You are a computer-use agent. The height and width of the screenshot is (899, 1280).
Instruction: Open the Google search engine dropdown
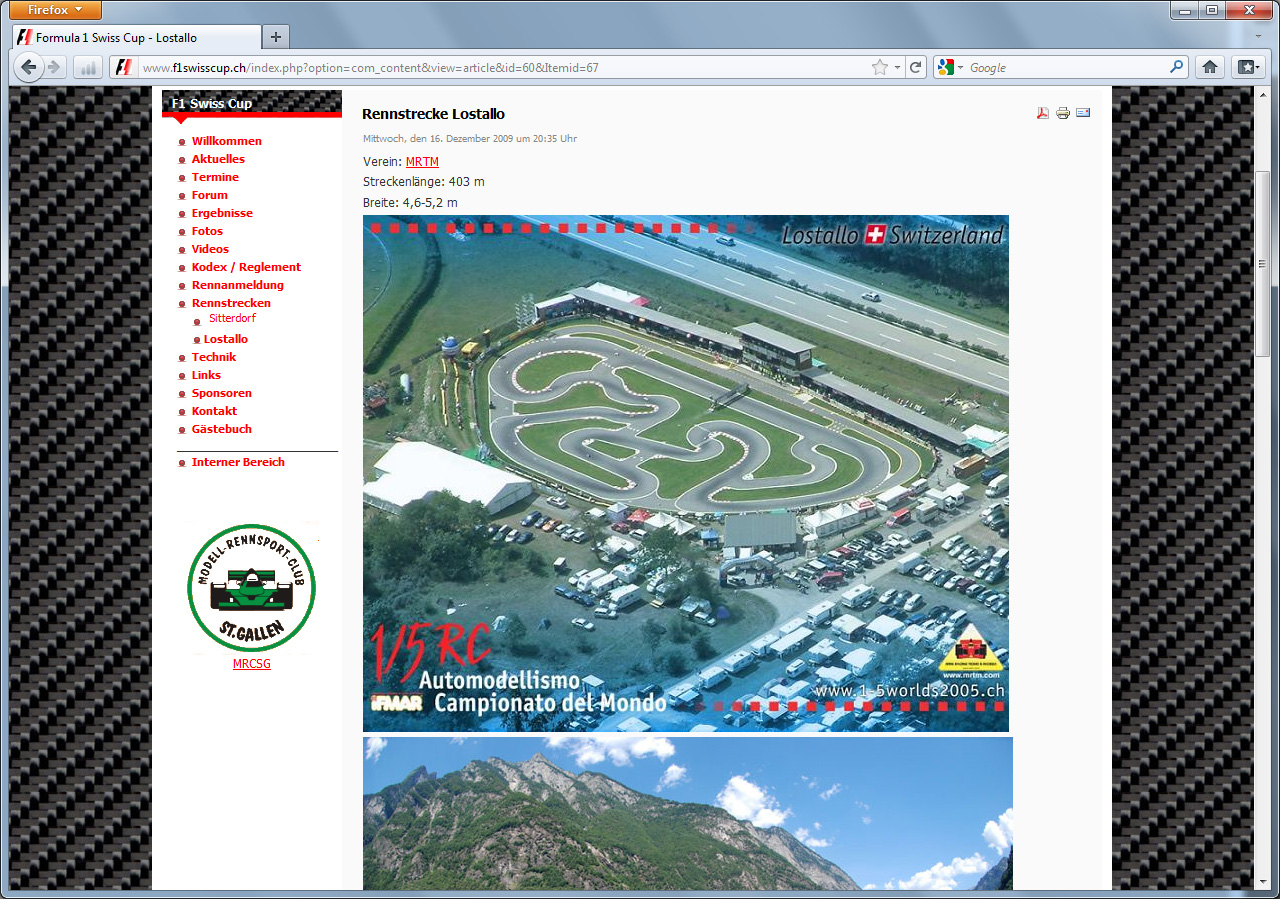951,67
